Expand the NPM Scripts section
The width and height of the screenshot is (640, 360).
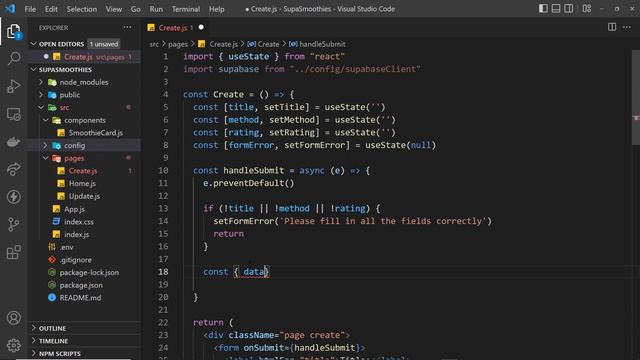point(60,353)
